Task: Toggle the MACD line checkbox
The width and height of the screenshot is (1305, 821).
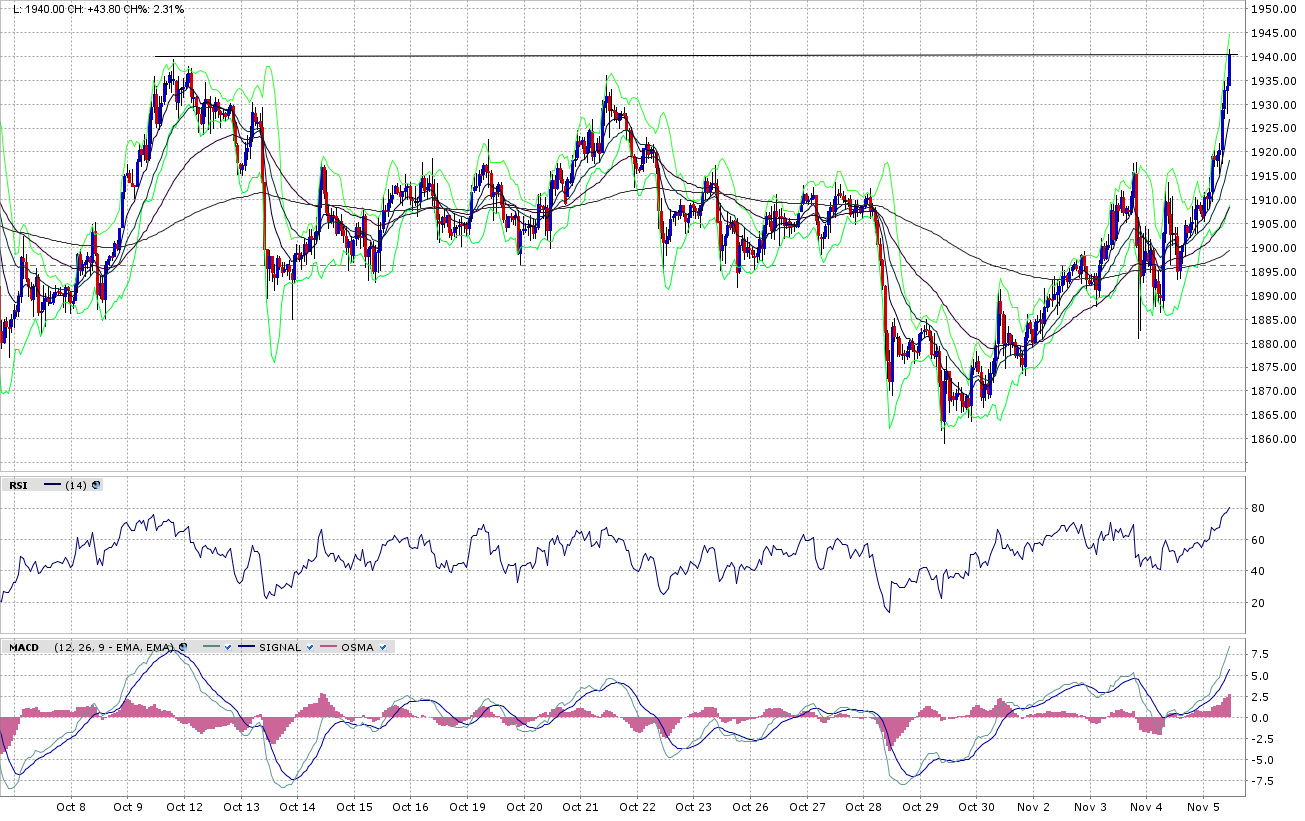Action: [229, 647]
